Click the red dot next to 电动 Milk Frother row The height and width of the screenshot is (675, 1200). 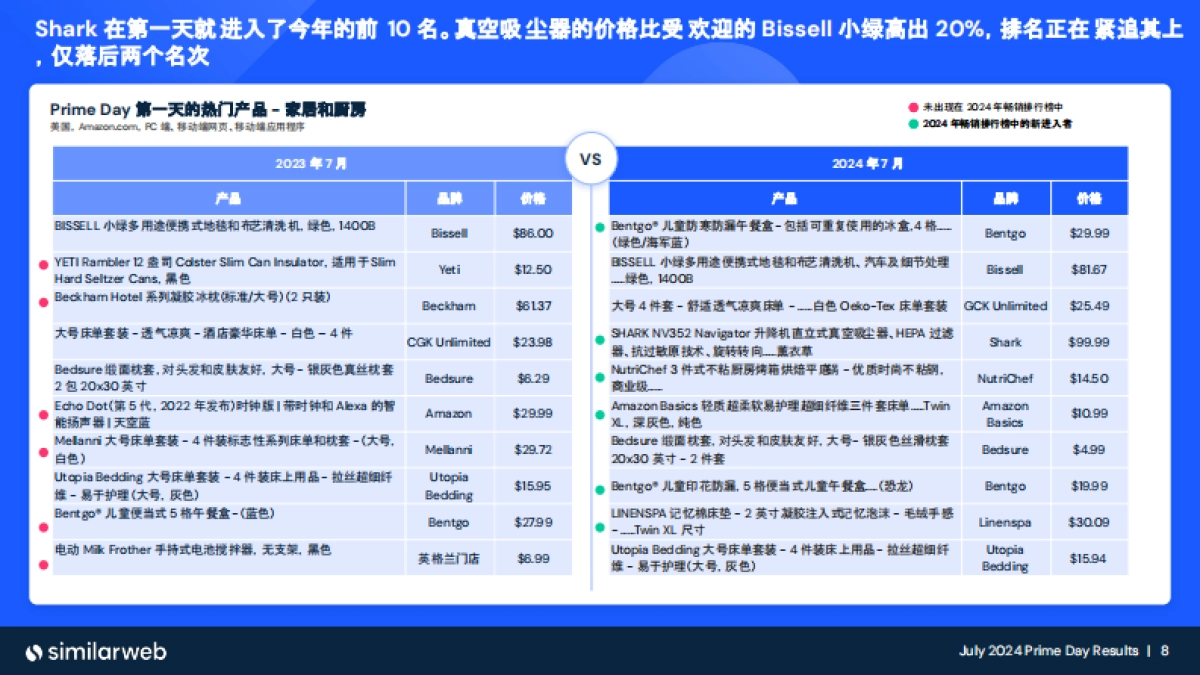pos(41,562)
